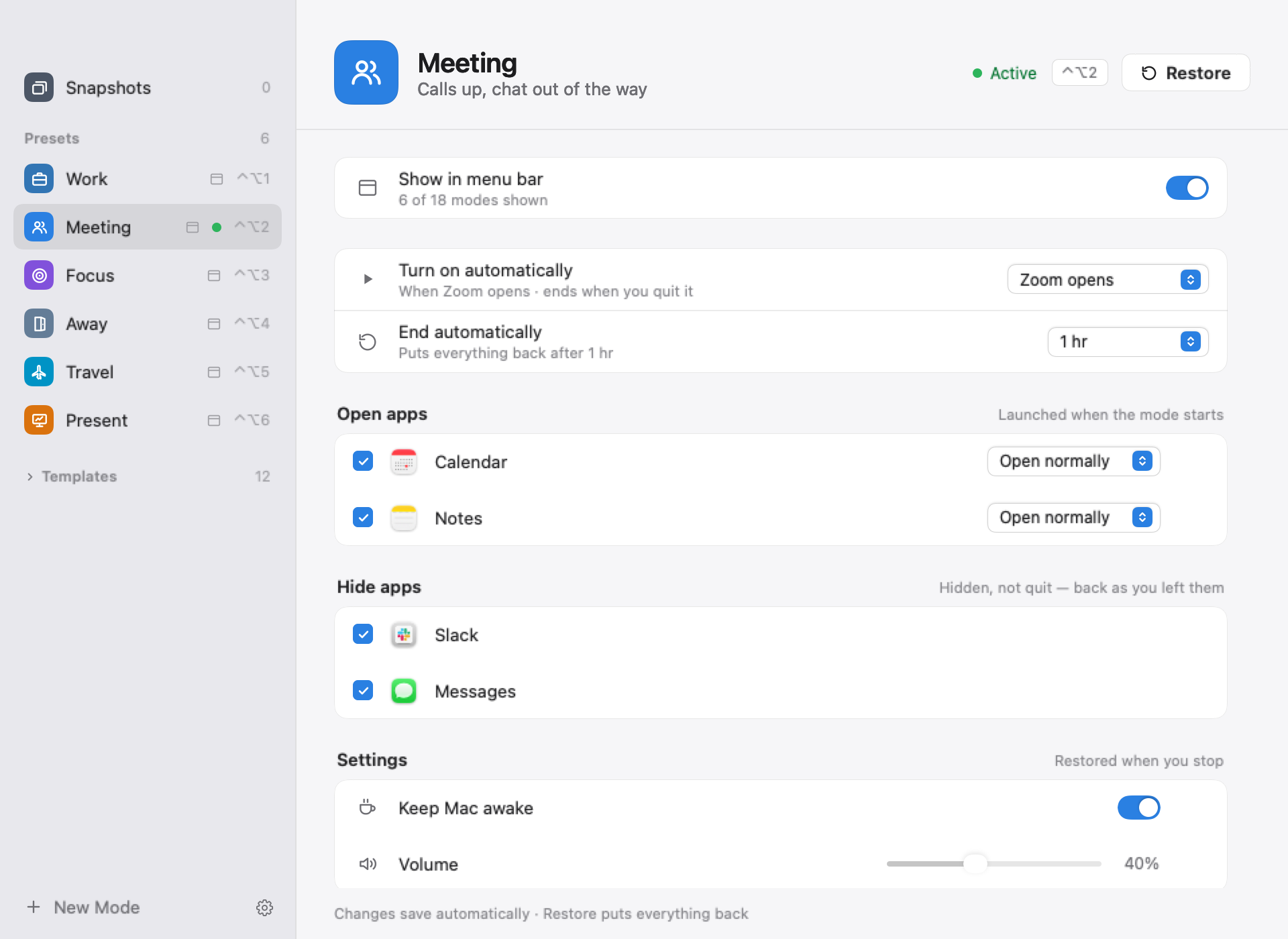Viewport: 1288px width, 939px height.
Task: Click the Present screen icon
Action: pyautogui.click(x=39, y=420)
